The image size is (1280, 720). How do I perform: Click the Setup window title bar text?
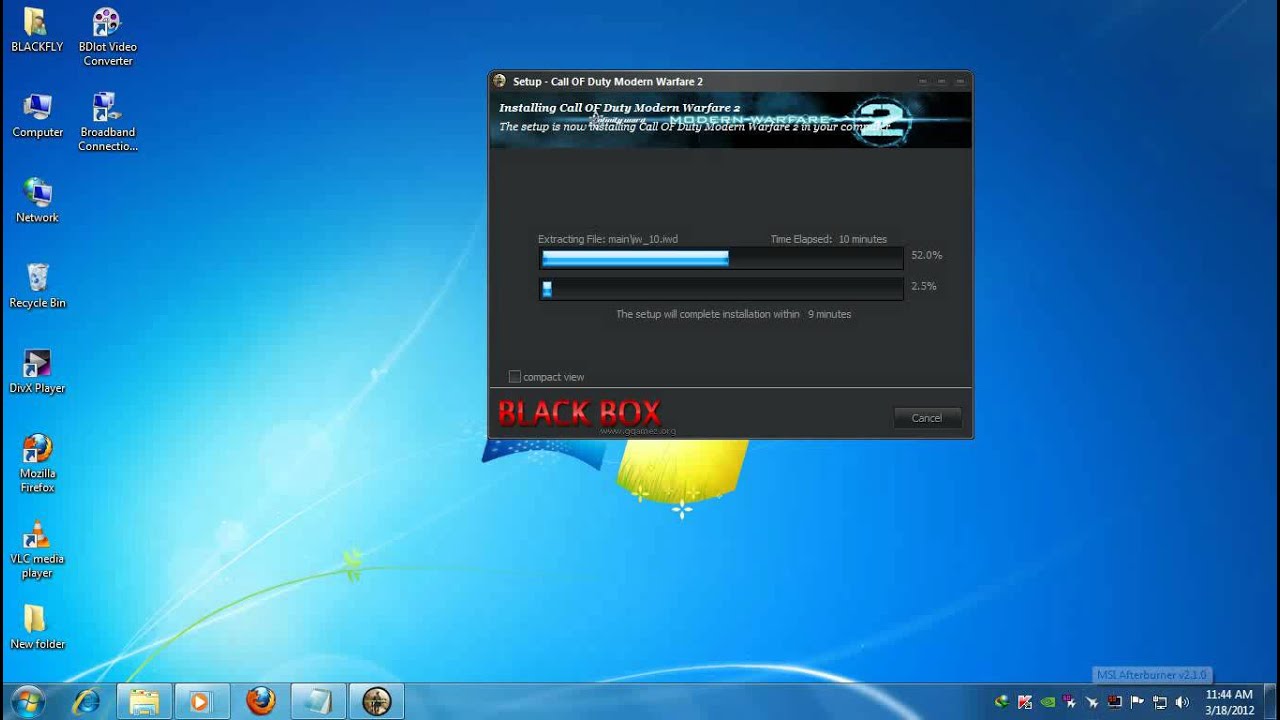coord(608,82)
